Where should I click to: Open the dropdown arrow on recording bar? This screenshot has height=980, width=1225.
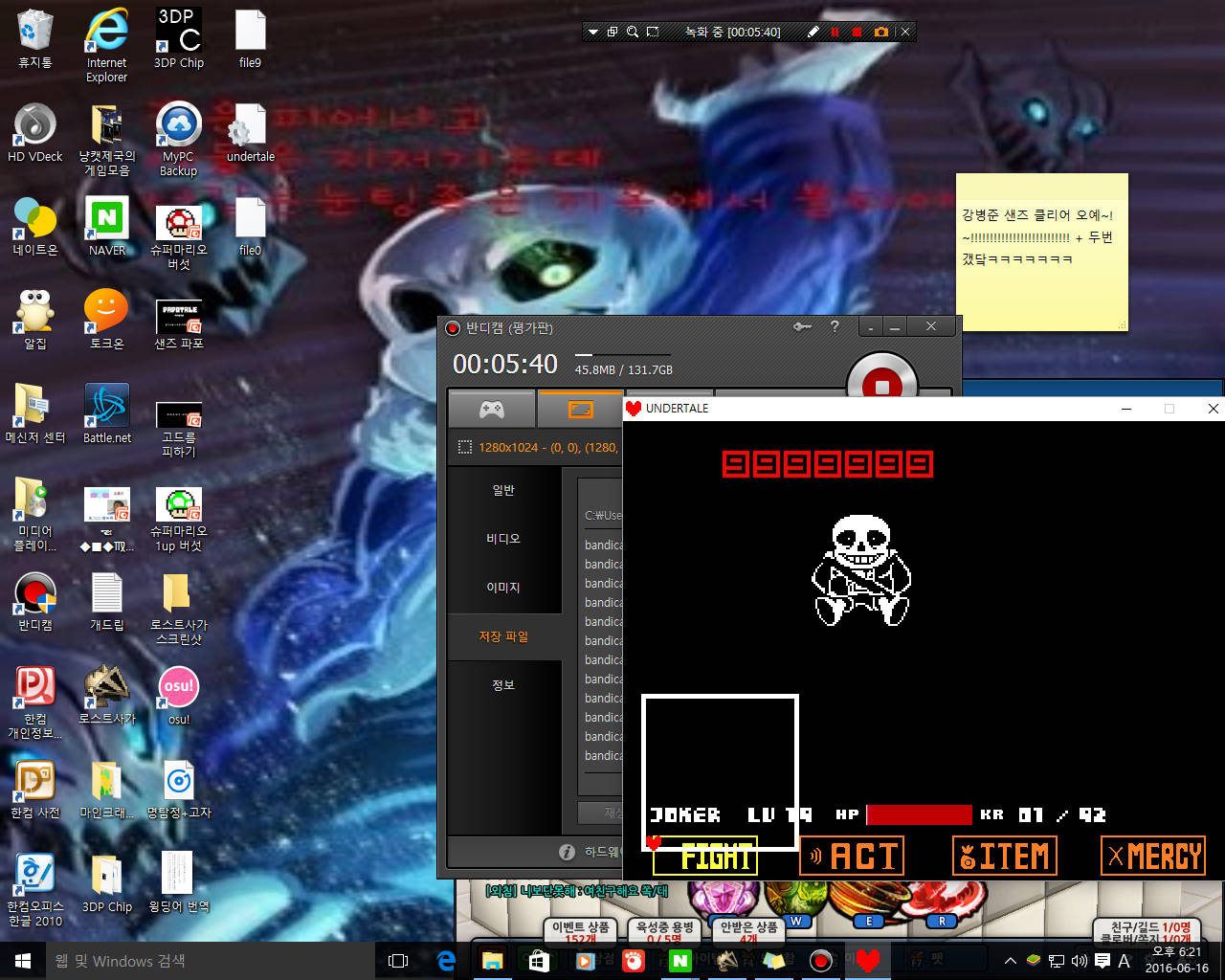593,32
